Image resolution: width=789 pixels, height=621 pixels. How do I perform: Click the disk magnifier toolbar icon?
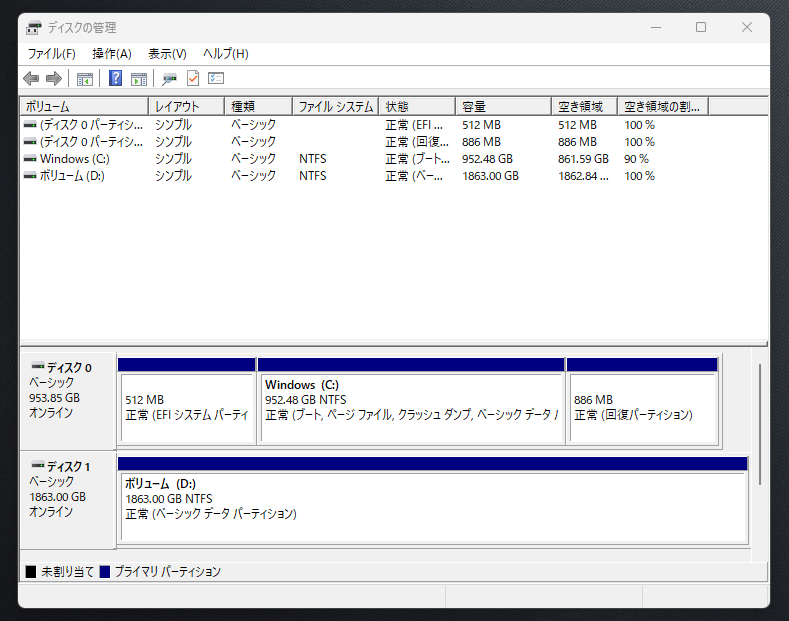tap(170, 79)
